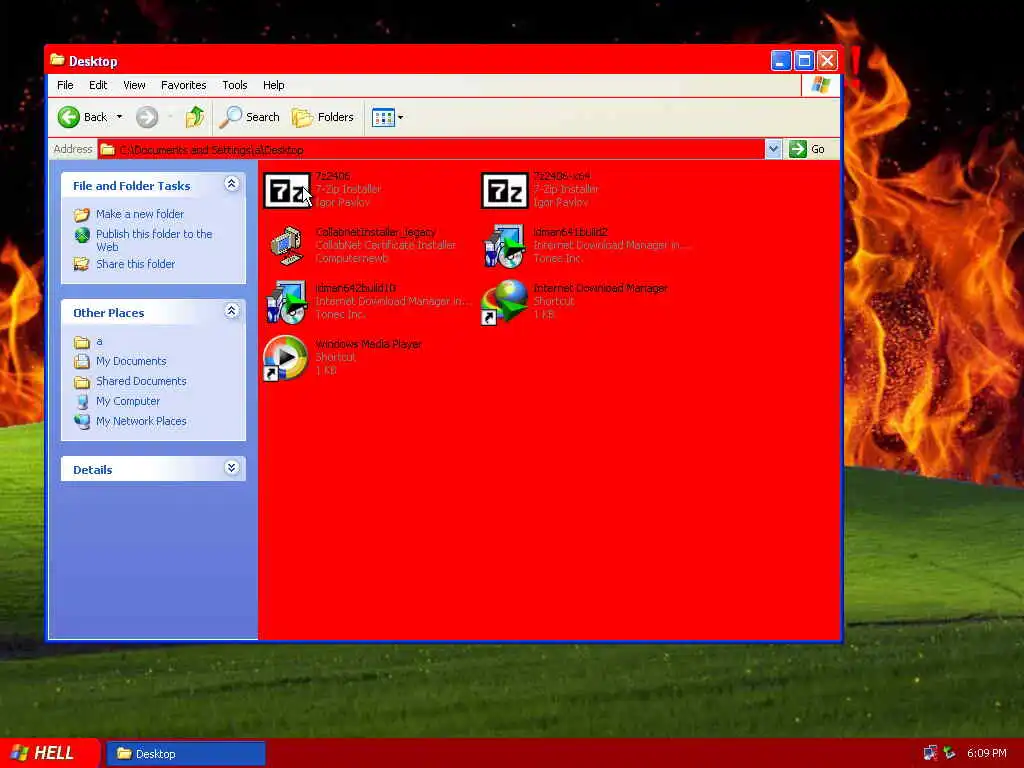Click the 'Details' header text
This screenshot has height=768, width=1024.
pos(93,470)
